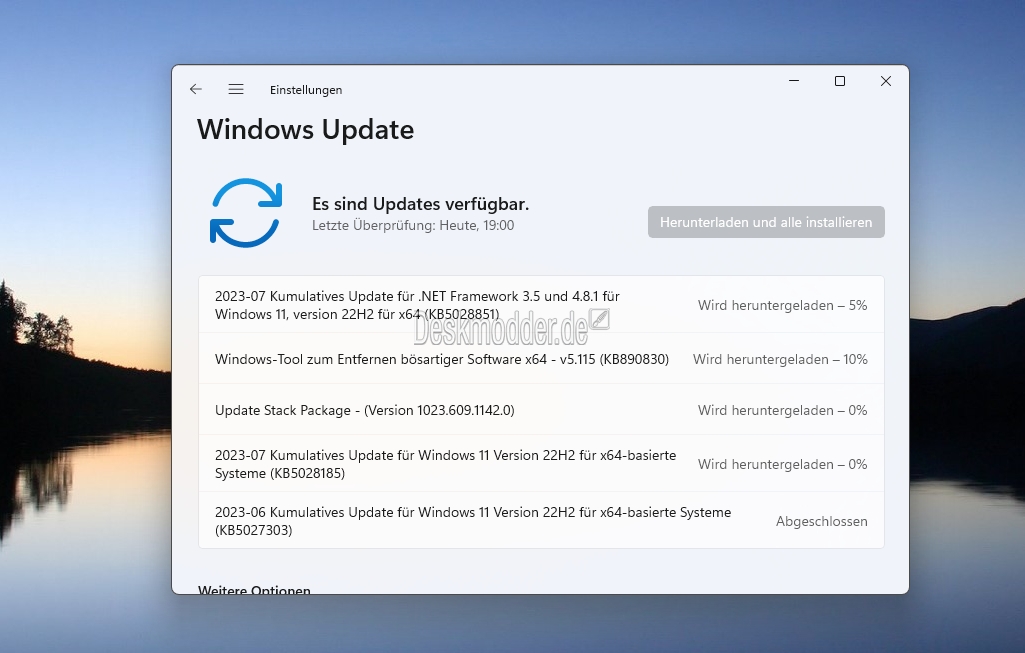Click the blue sync arrows icon
1025x653 pixels.
click(246, 212)
